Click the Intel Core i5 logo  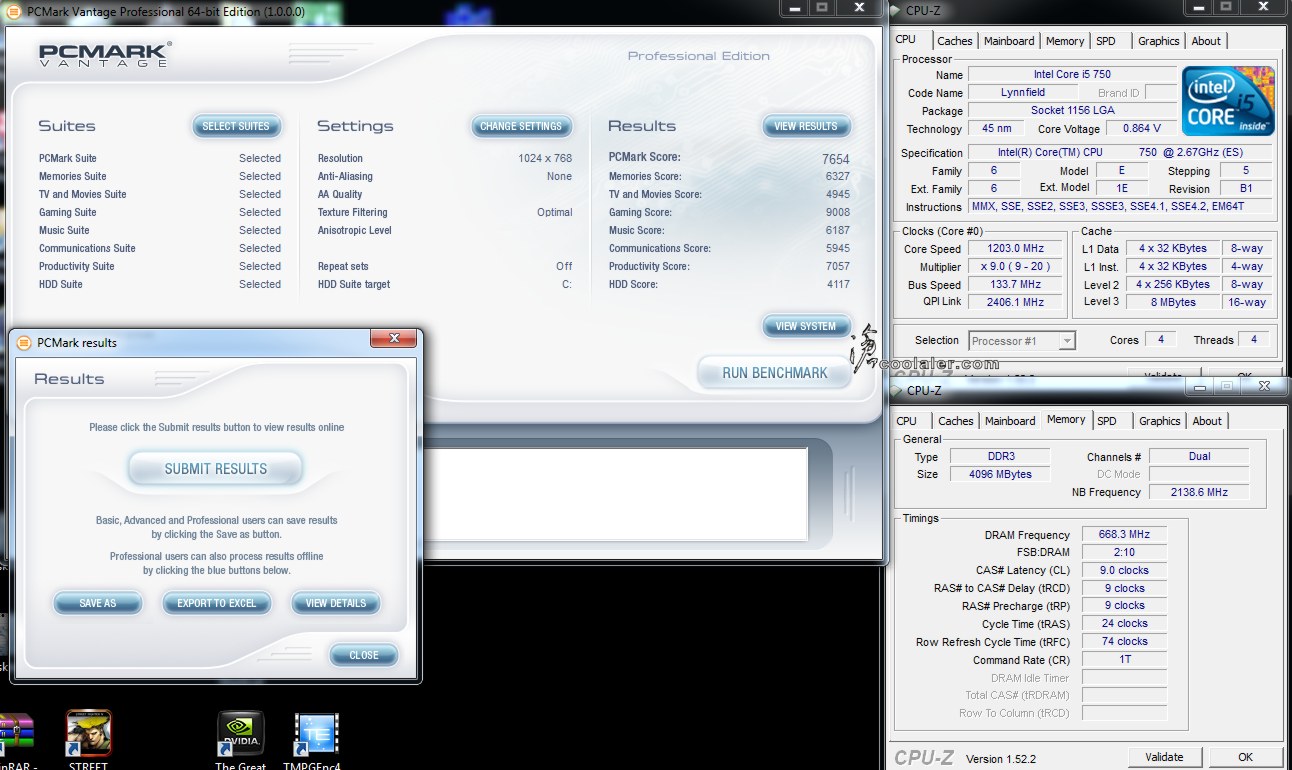click(x=1228, y=101)
